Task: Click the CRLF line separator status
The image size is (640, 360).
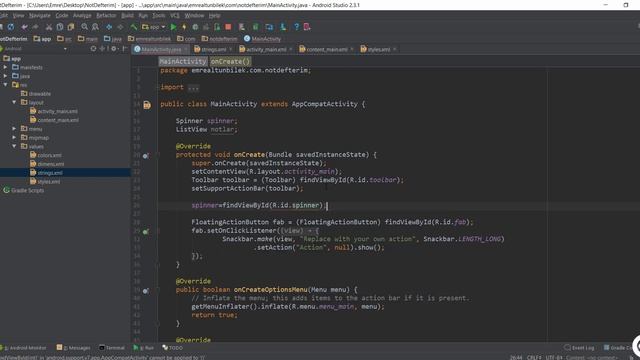Action: pyautogui.click(x=534, y=358)
